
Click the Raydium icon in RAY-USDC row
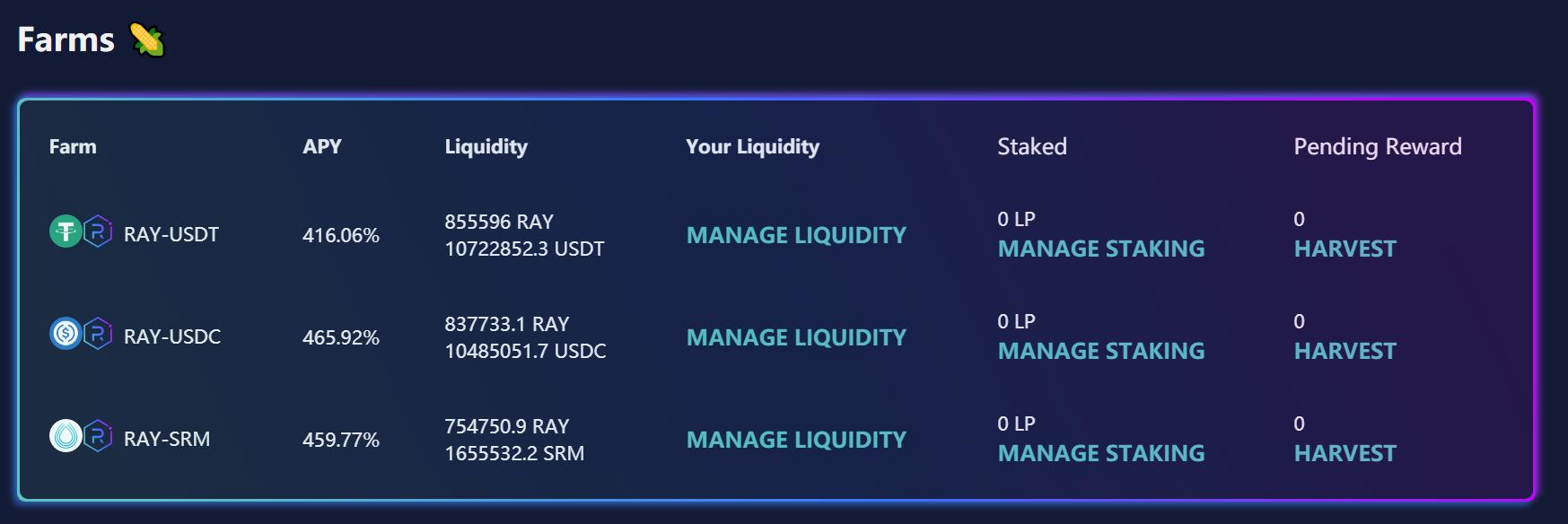(98, 335)
